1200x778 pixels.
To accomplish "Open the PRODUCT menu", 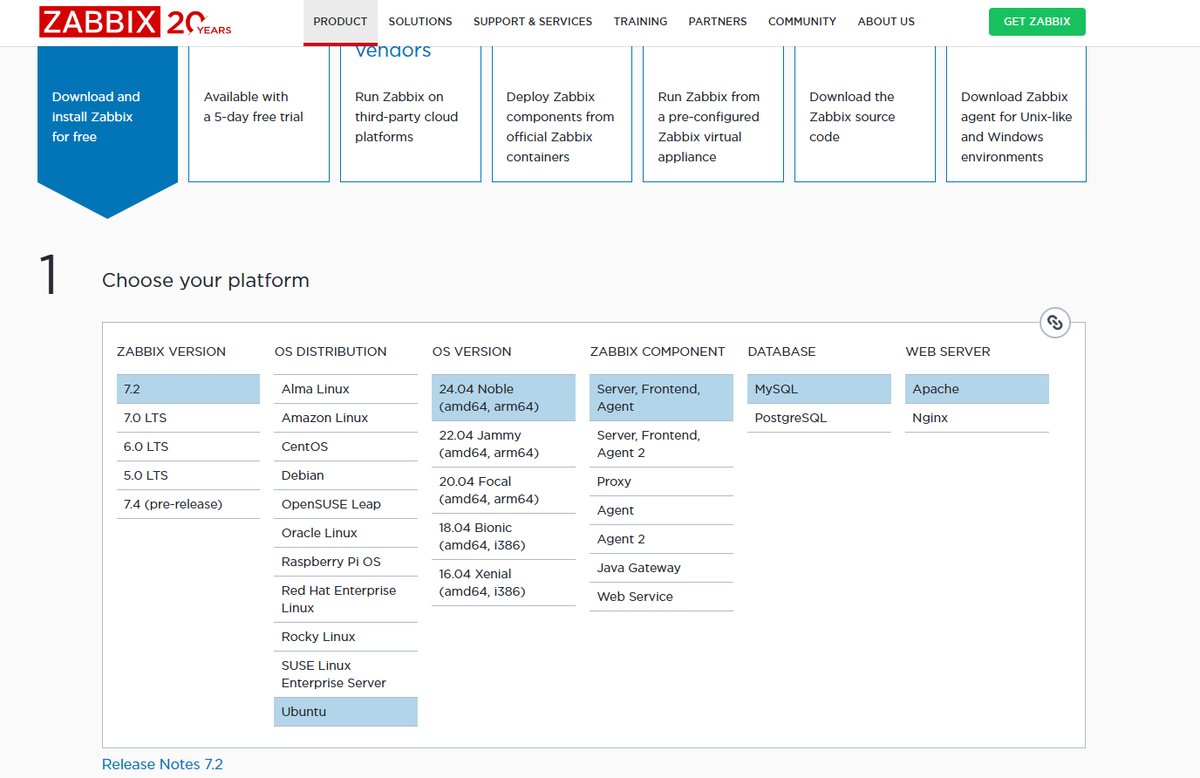I will [x=340, y=21].
